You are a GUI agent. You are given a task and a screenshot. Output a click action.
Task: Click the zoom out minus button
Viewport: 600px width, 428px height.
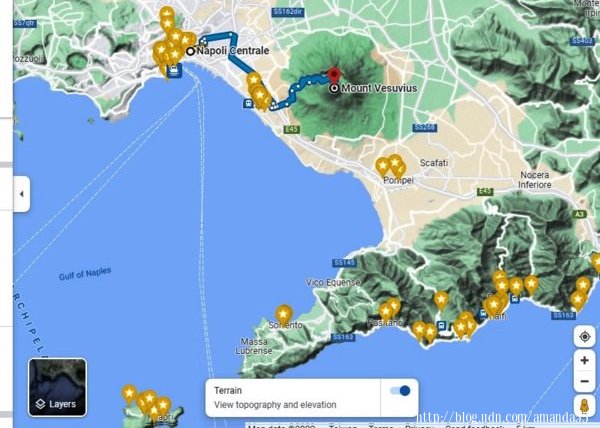584,381
